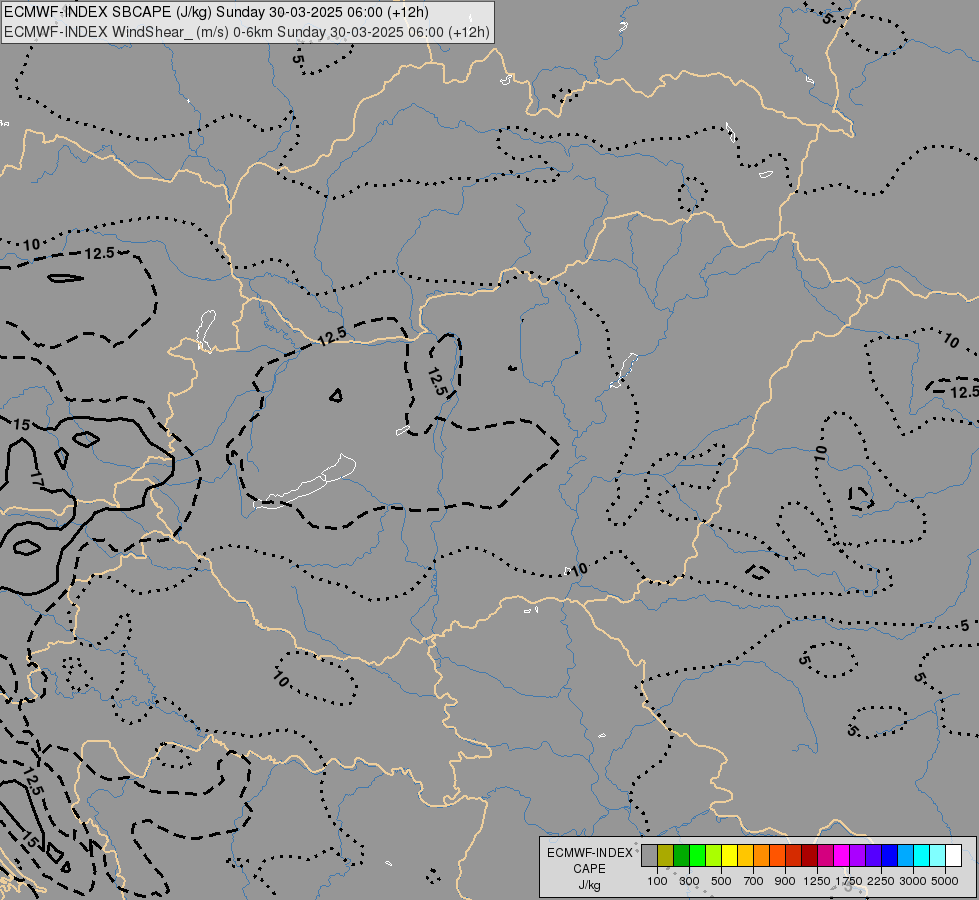The image size is (979, 900).
Task: Click the 900 legend scale value
Action: pos(785,881)
